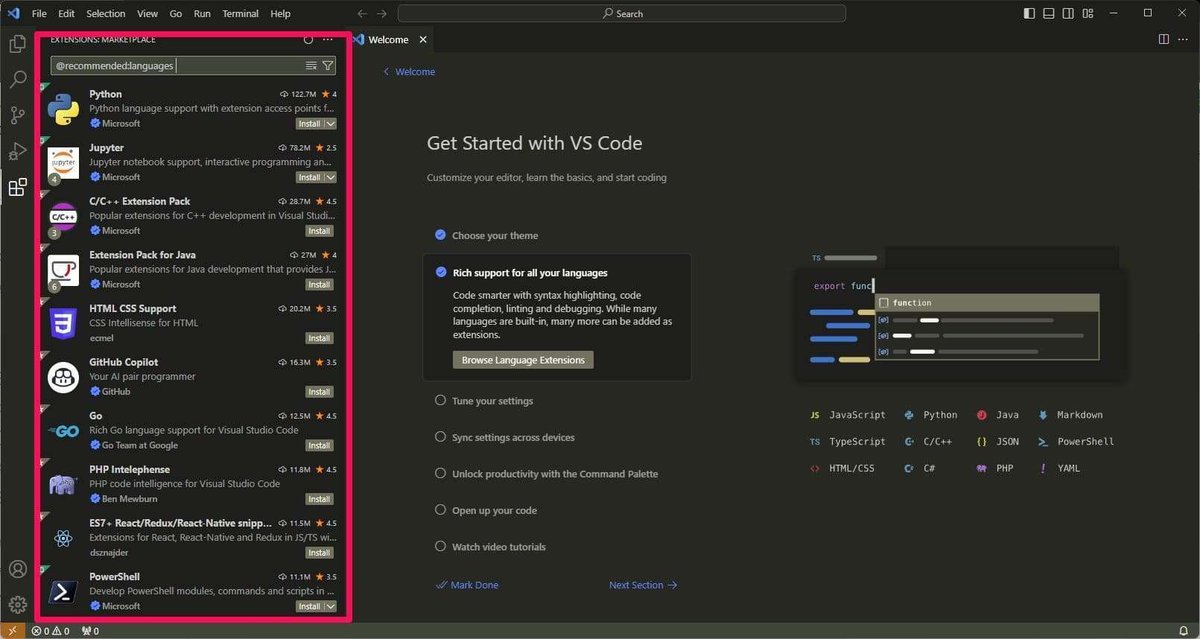Open the Terminal menu
The image size is (1200, 639).
(x=240, y=14)
